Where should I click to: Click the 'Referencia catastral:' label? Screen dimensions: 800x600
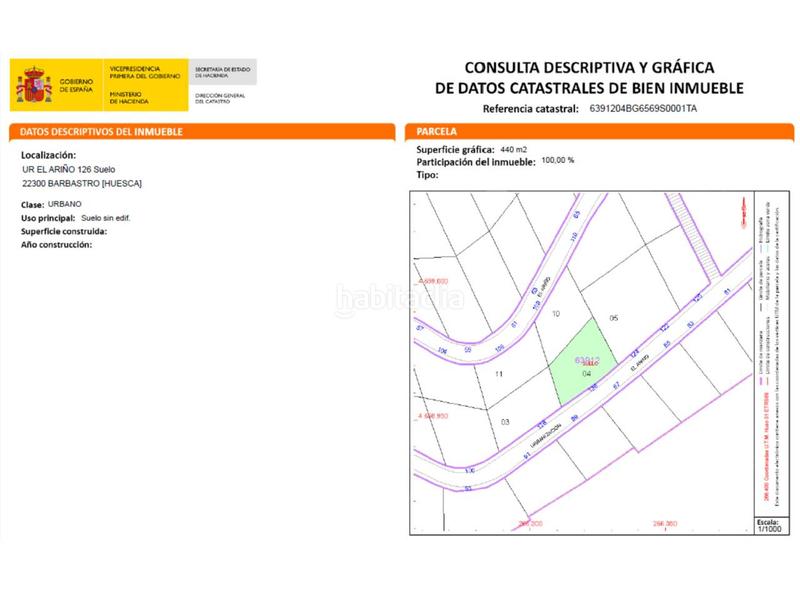tap(531, 109)
